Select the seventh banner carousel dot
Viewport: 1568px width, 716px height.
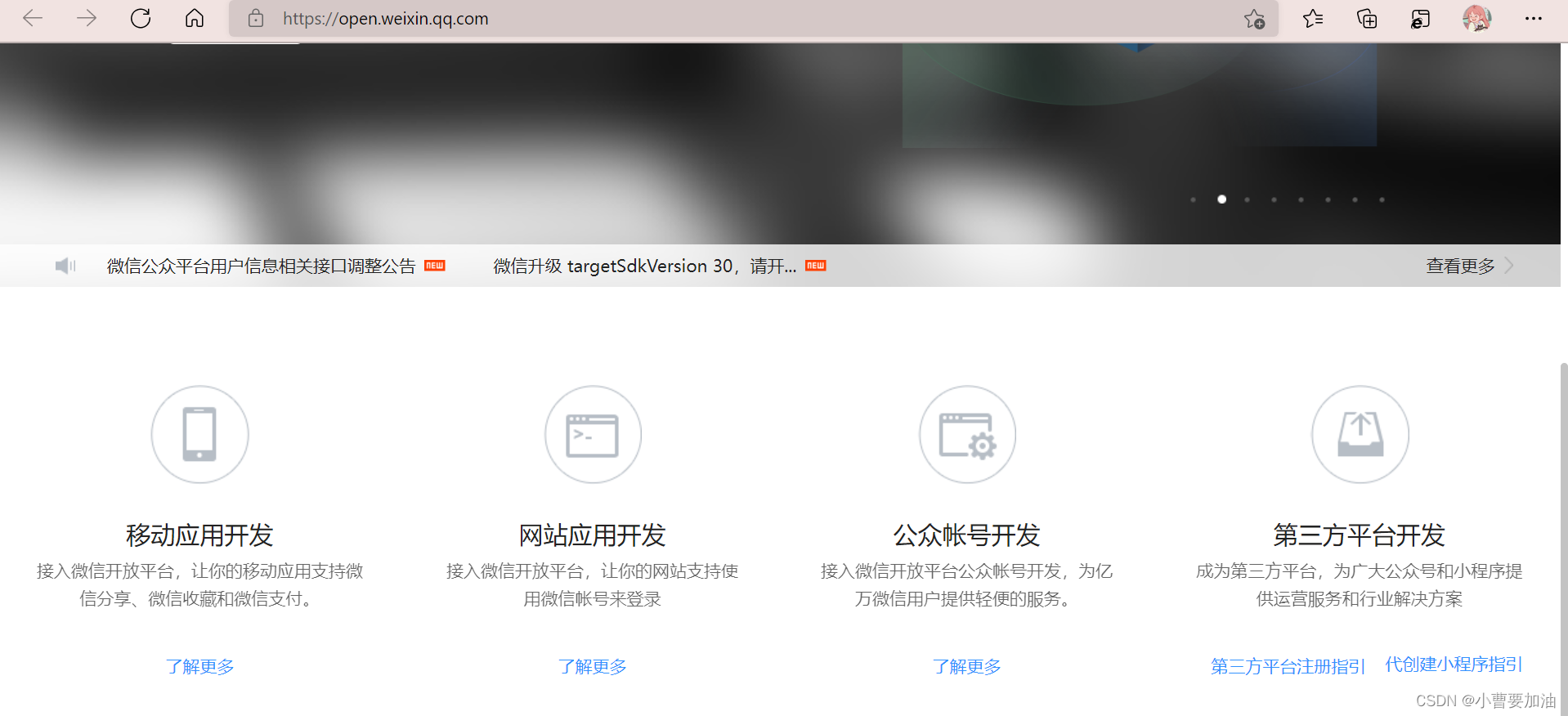(1355, 199)
